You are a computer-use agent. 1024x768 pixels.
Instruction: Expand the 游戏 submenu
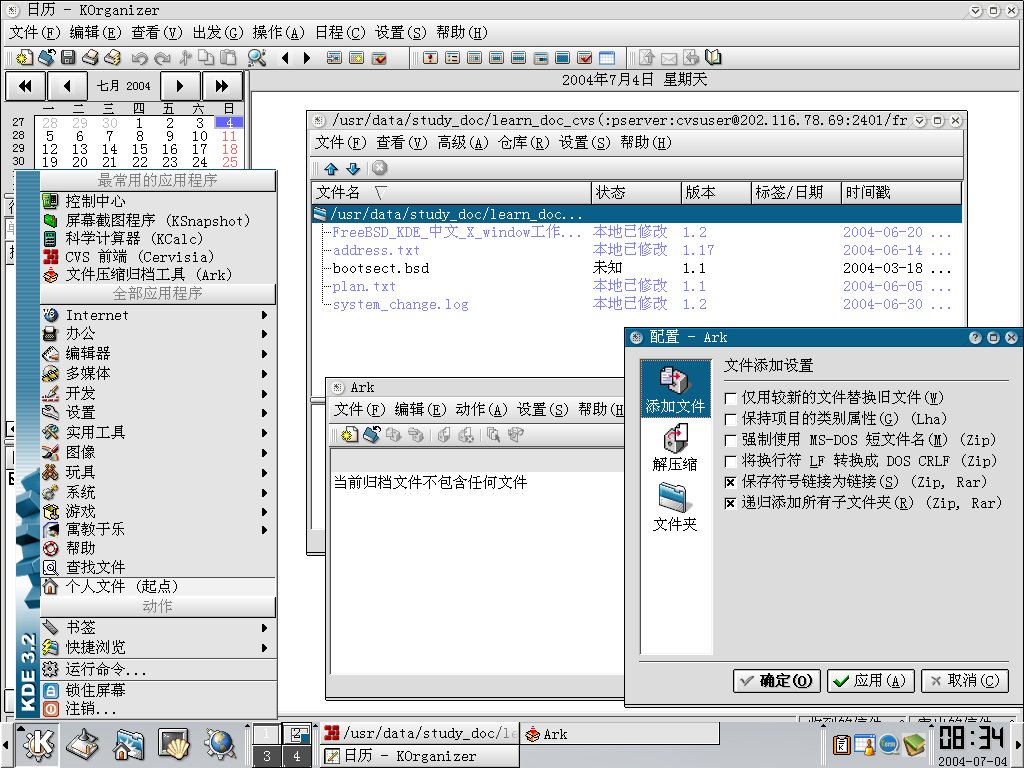coord(159,511)
